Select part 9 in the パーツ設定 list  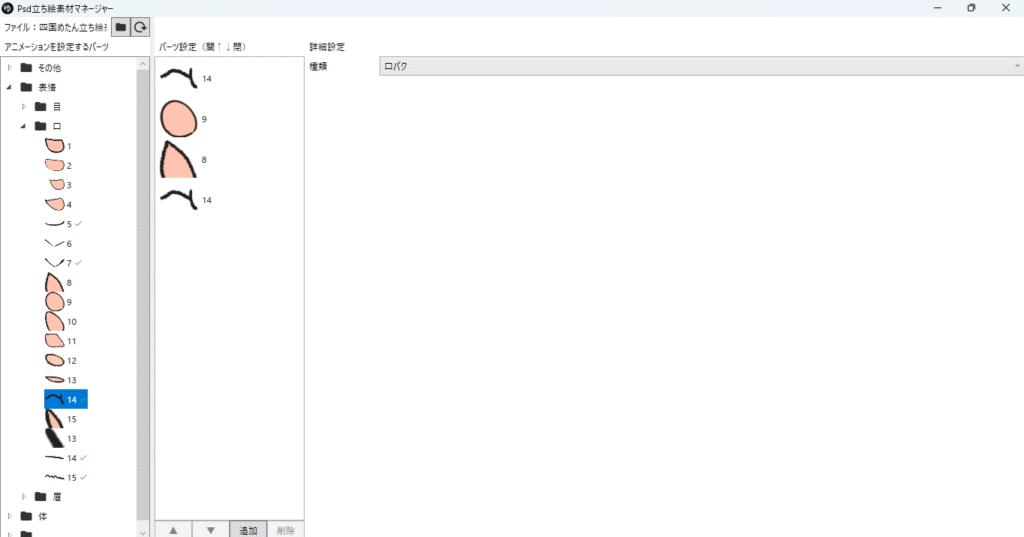coord(180,119)
